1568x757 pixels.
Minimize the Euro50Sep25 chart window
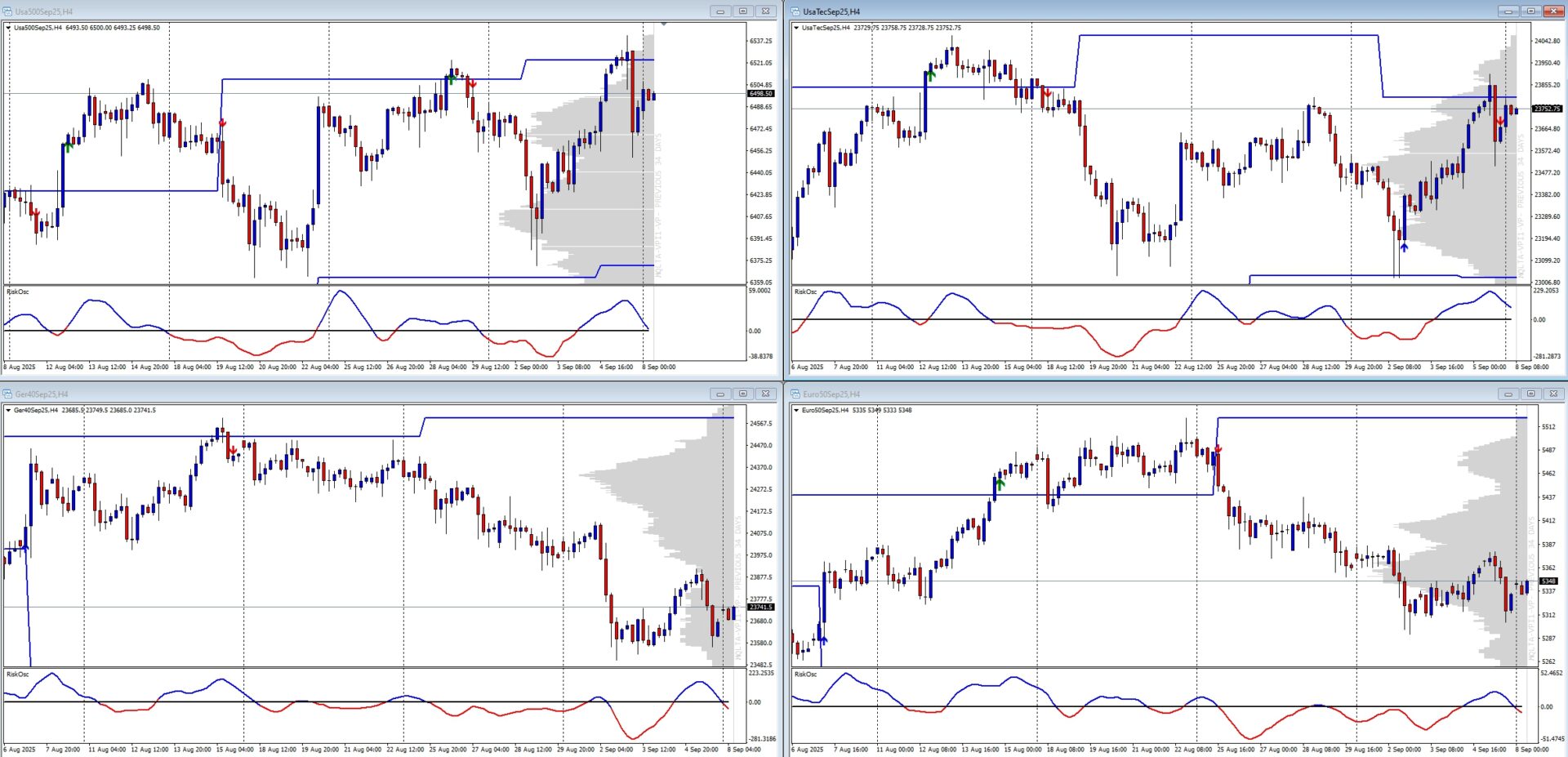[1508, 394]
